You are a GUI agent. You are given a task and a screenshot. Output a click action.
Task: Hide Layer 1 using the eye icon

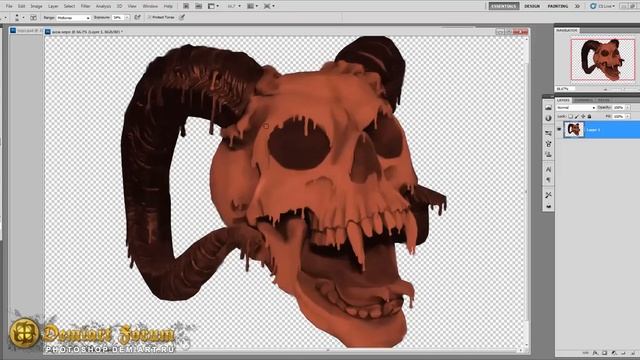click(x=559, y=129)
